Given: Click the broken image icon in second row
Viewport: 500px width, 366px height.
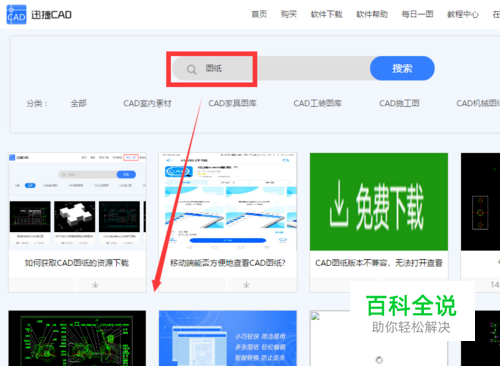Looking at the screenshot, I should (315, 316).
